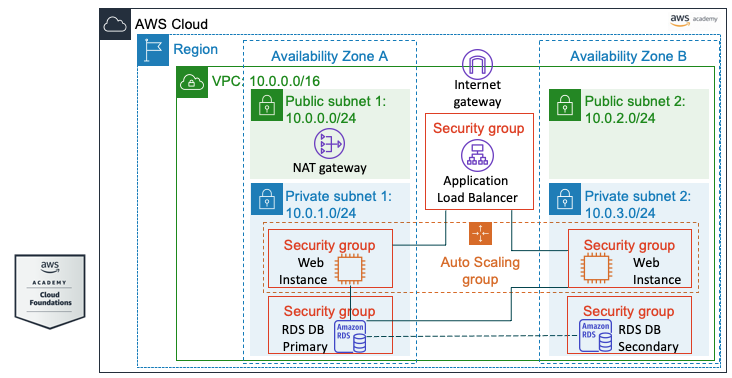Click 'RDS DB Primary' label
The height and width of the screenshot is (378, 732).
pos(304,338)
